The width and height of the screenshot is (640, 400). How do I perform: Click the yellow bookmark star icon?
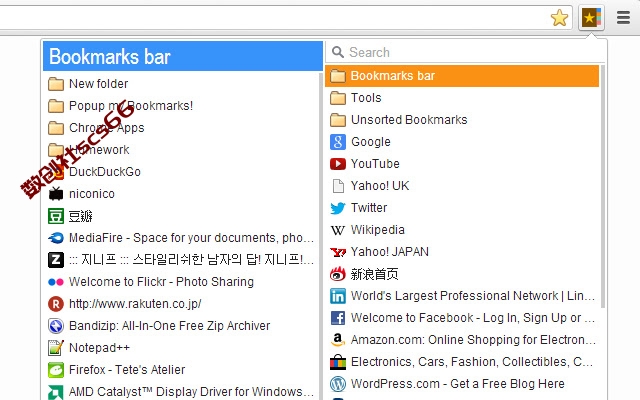coord(559,18)
